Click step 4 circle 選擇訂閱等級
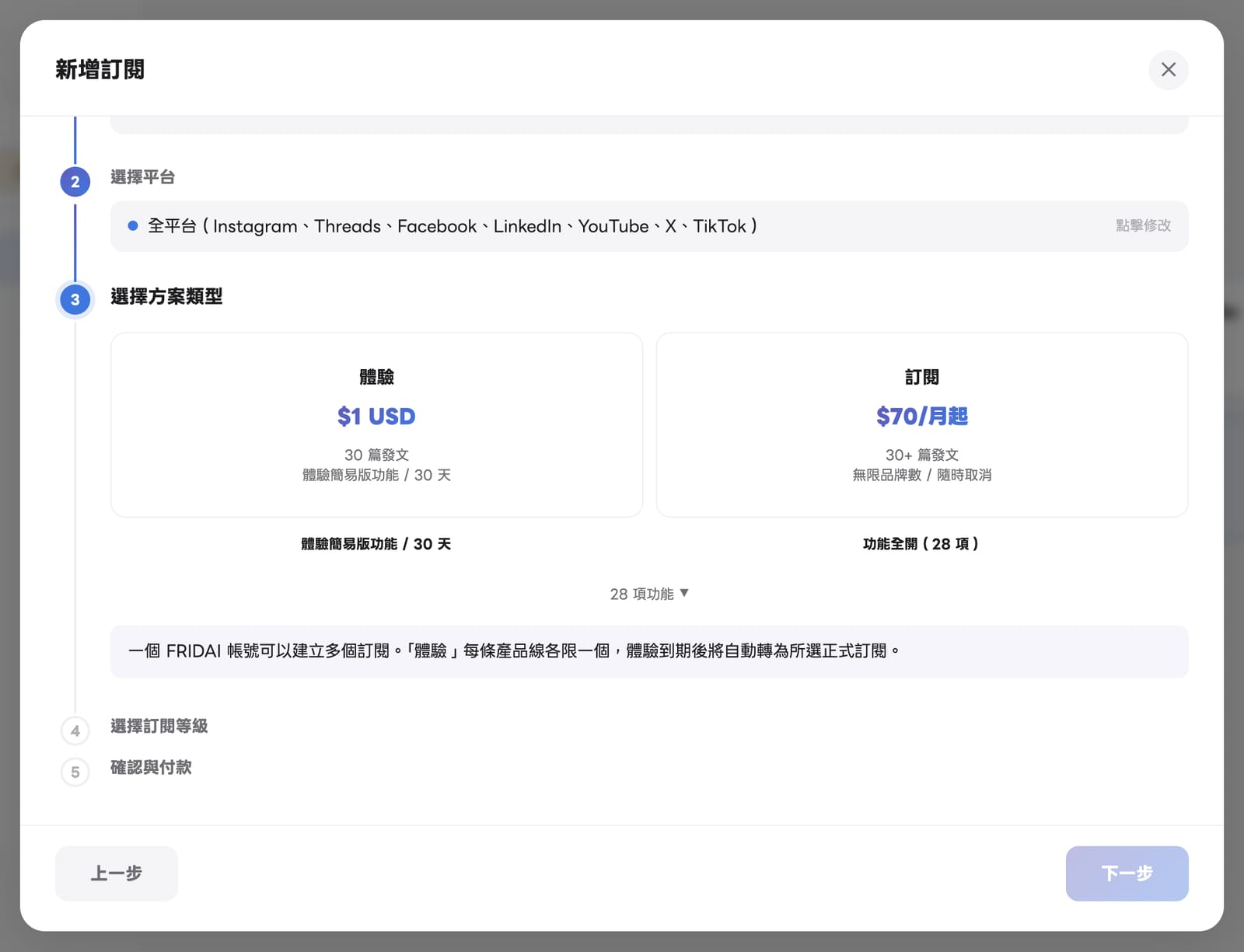The image size is (1244, 952). point(75,731)
